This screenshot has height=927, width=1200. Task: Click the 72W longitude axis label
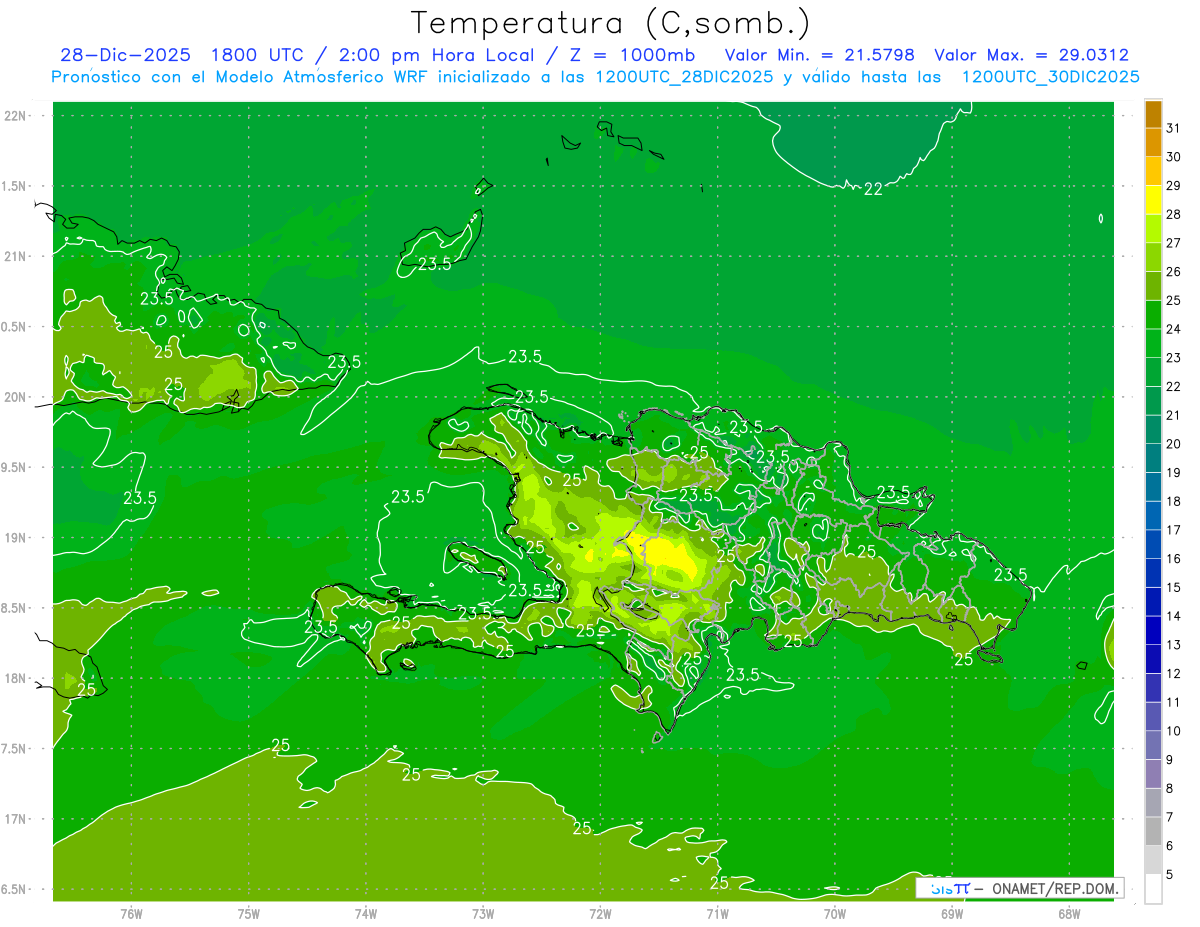point(600,914)
